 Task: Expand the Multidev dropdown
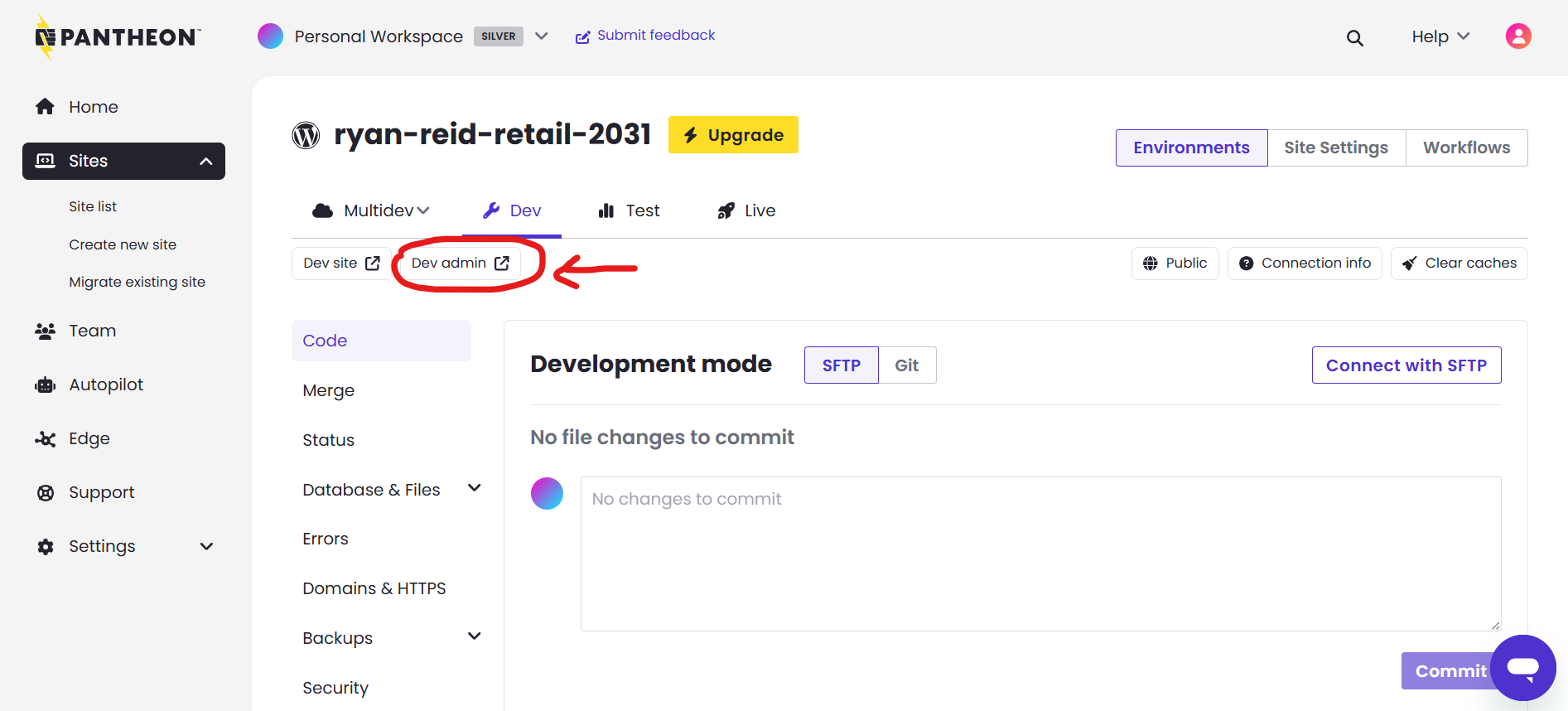coord(371,211)
